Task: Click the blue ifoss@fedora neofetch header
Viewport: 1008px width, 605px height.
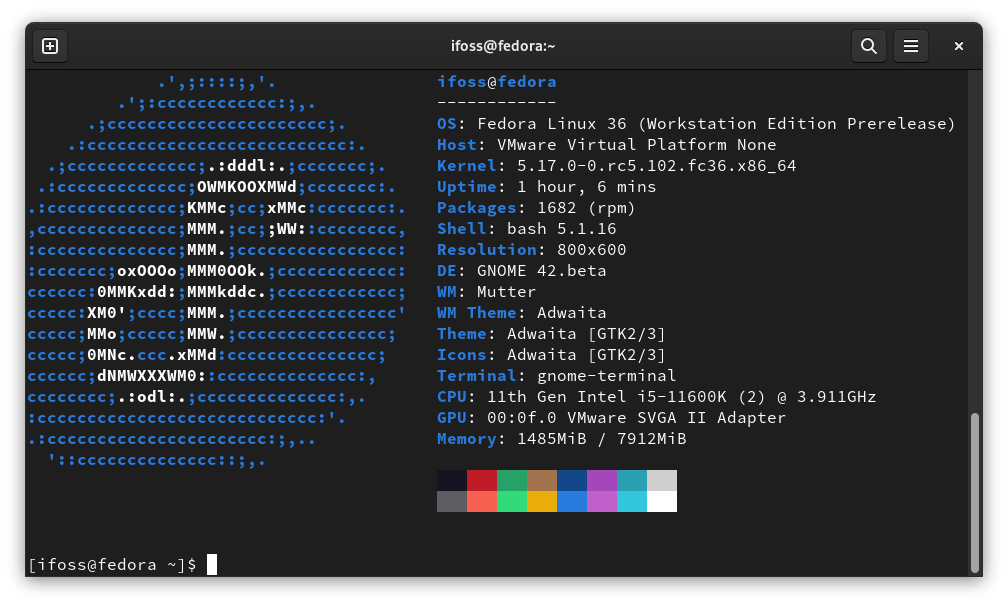Action: pos(496,82)
